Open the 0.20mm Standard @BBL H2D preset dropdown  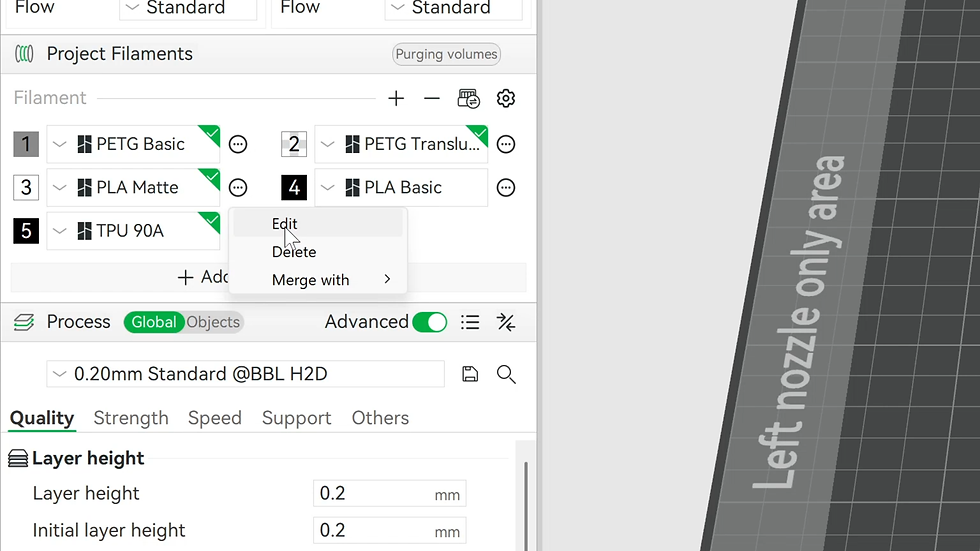click(245, 374)
